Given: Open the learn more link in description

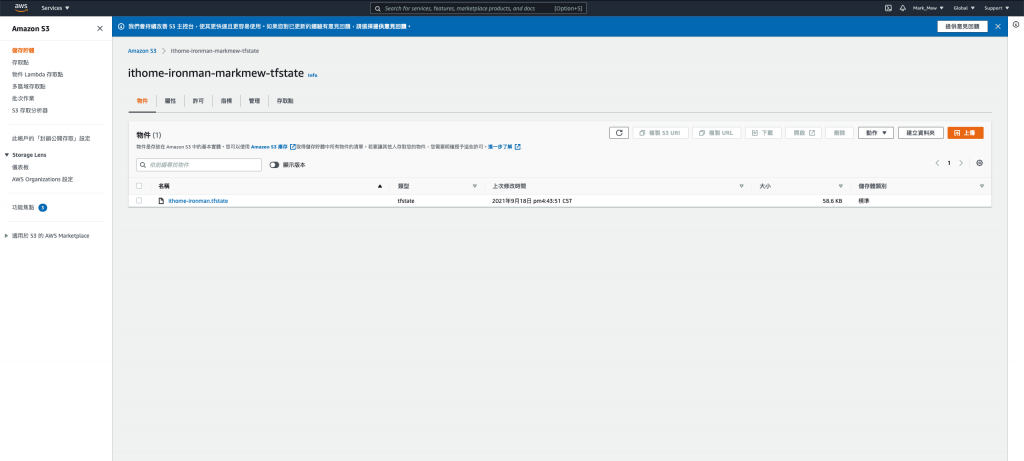Looking at the screenshot, I should (504, 147).
